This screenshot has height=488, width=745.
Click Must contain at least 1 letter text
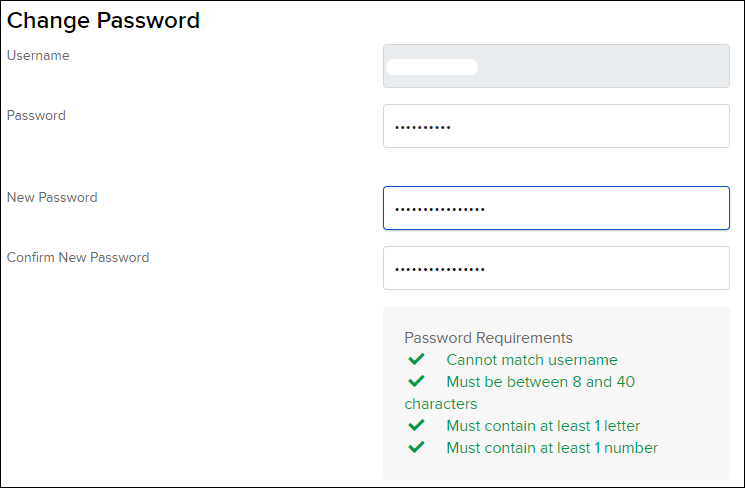click(x=543, y=426)
